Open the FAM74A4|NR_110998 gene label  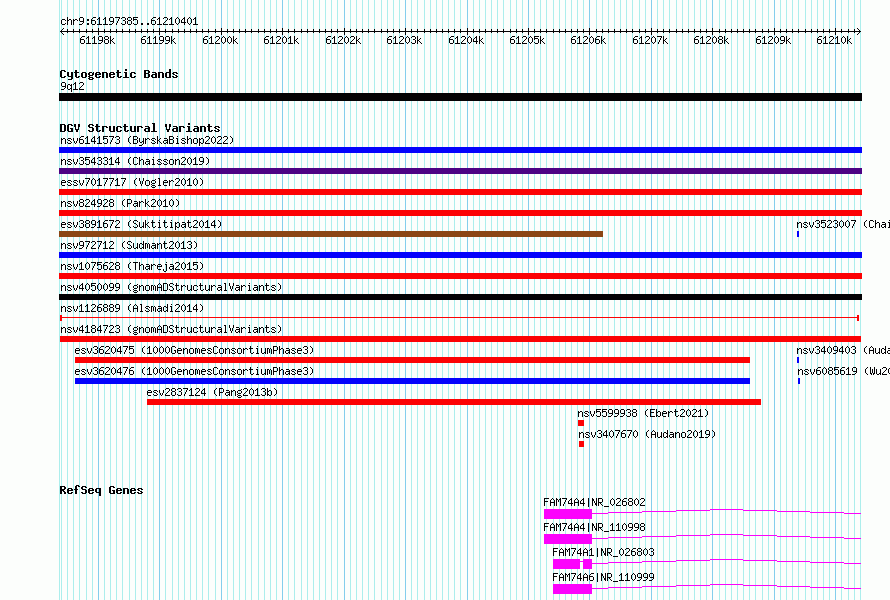(x=594, y=527)
